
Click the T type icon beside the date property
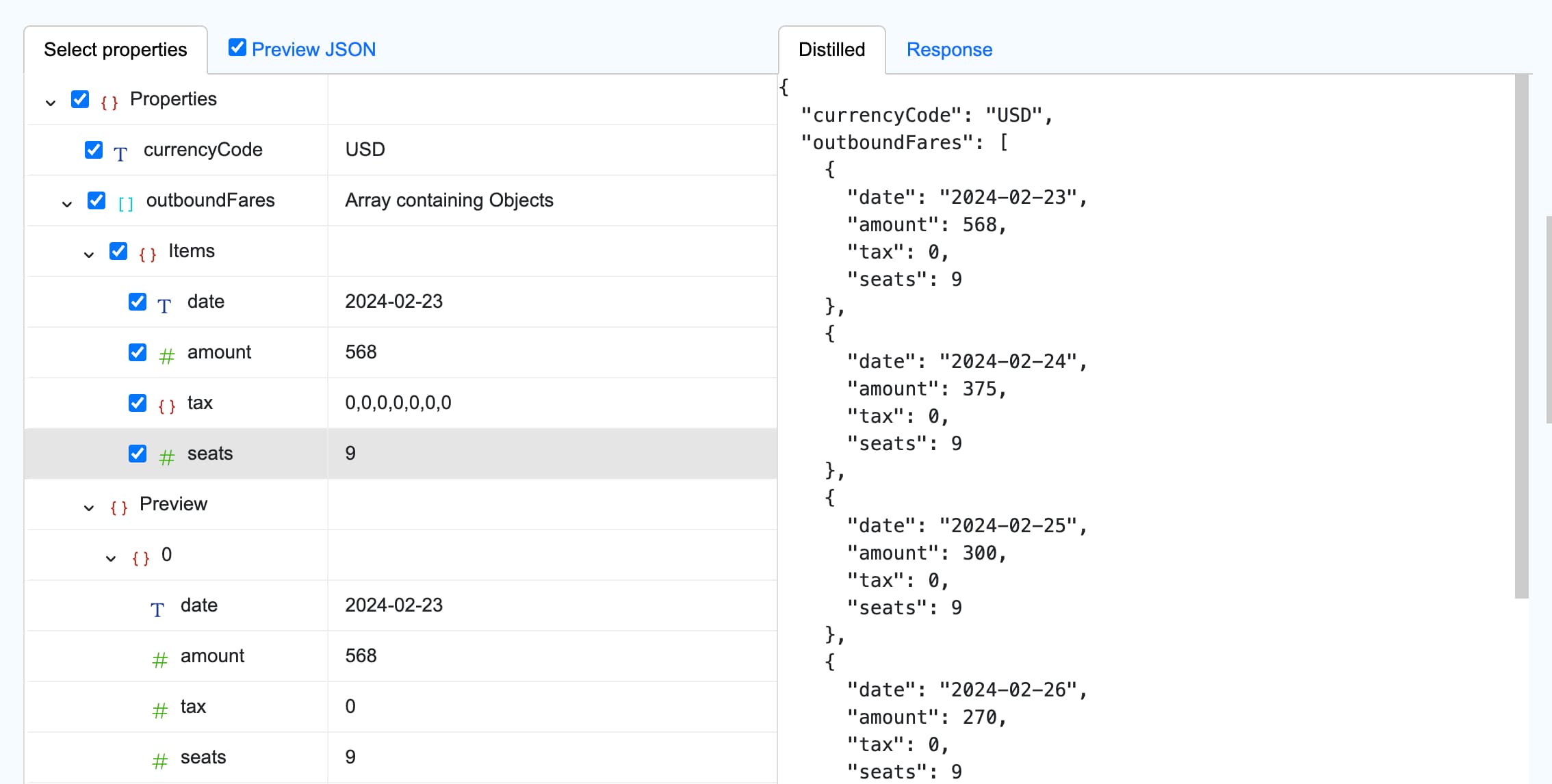[164, 304]
